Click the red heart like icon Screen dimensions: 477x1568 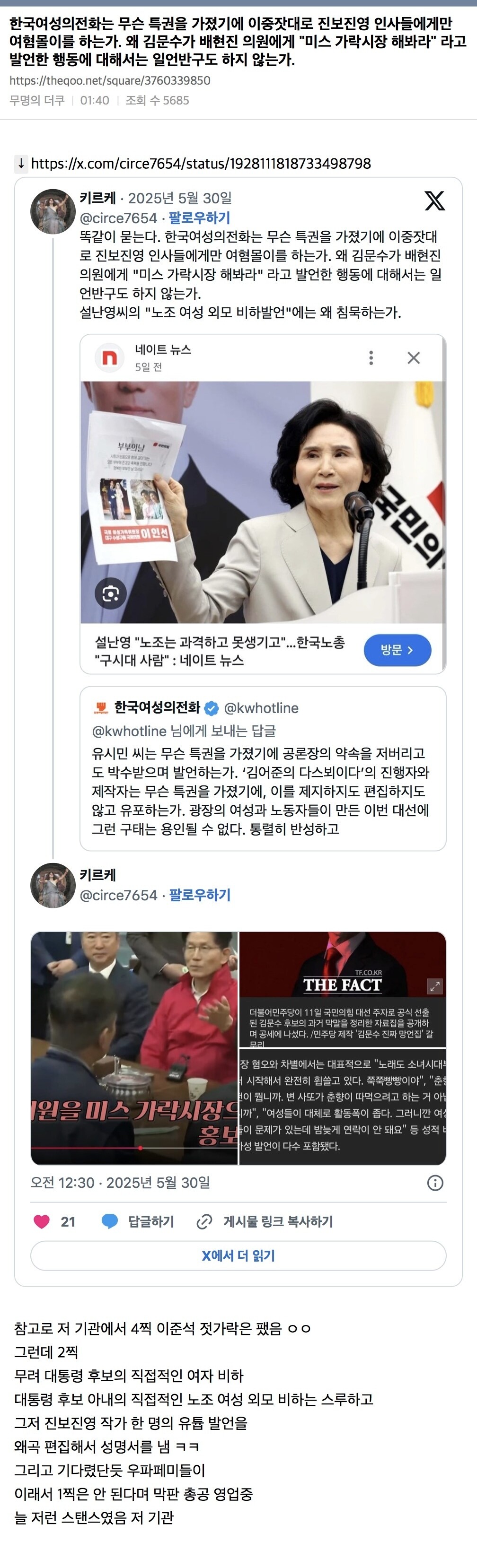click(42, 1222)
